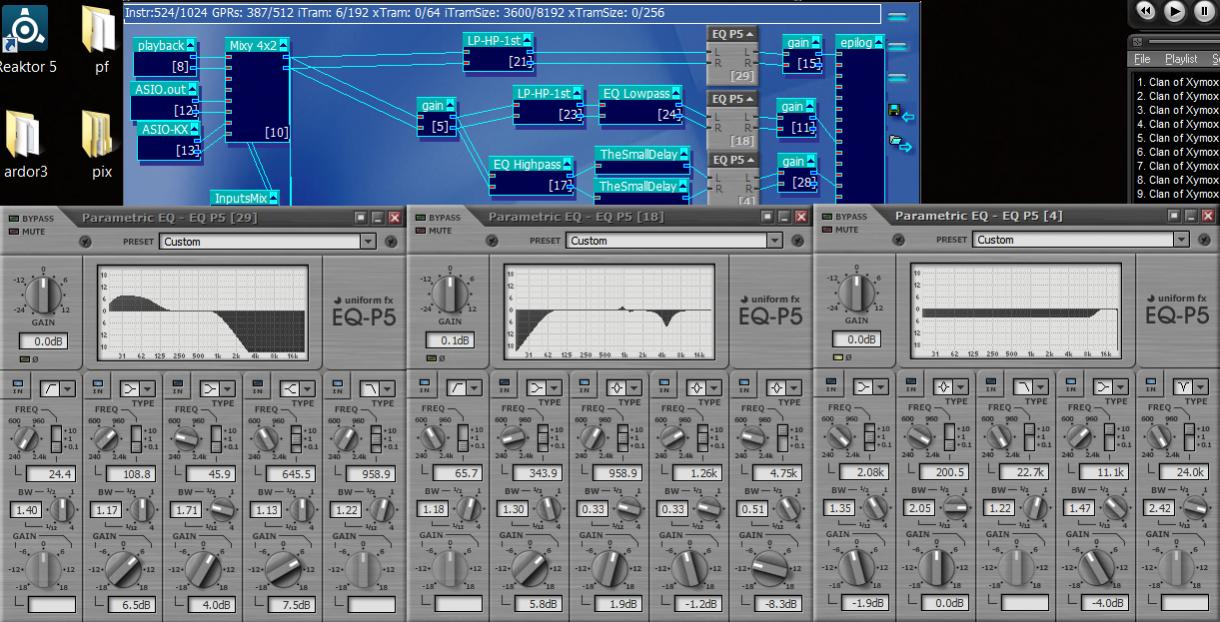Select playlist entry 5. Clan of Xymox
Screen dimensions: 1220x622
(x=1177, y=138)
